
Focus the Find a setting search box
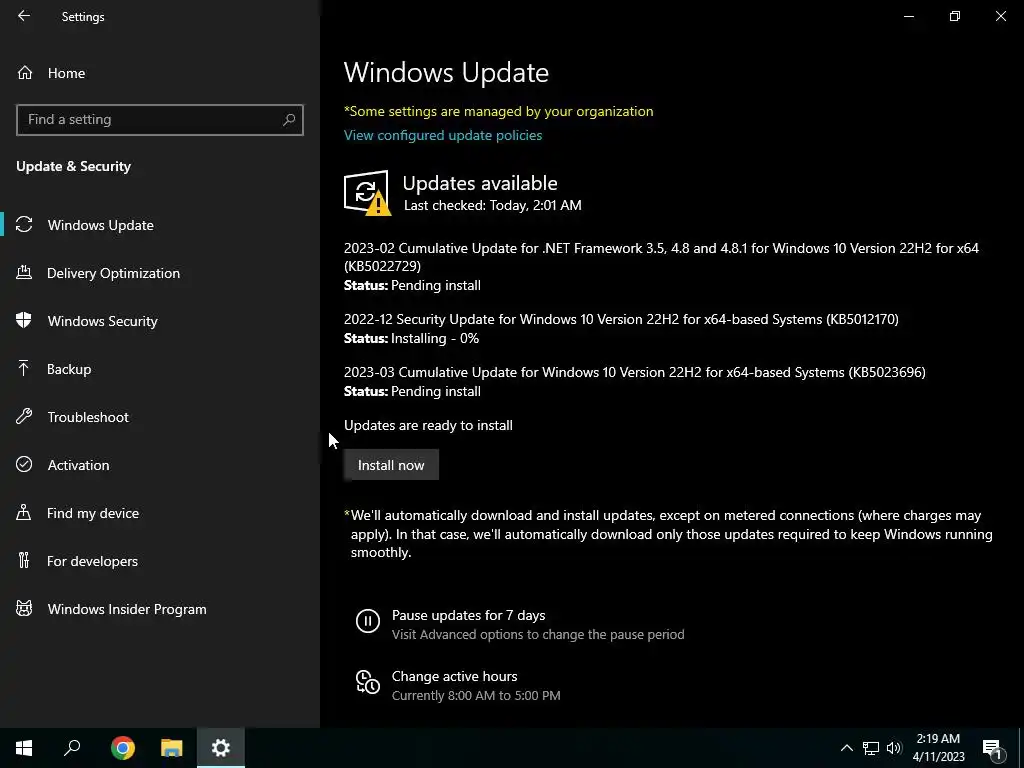click(x=160, y=120)
